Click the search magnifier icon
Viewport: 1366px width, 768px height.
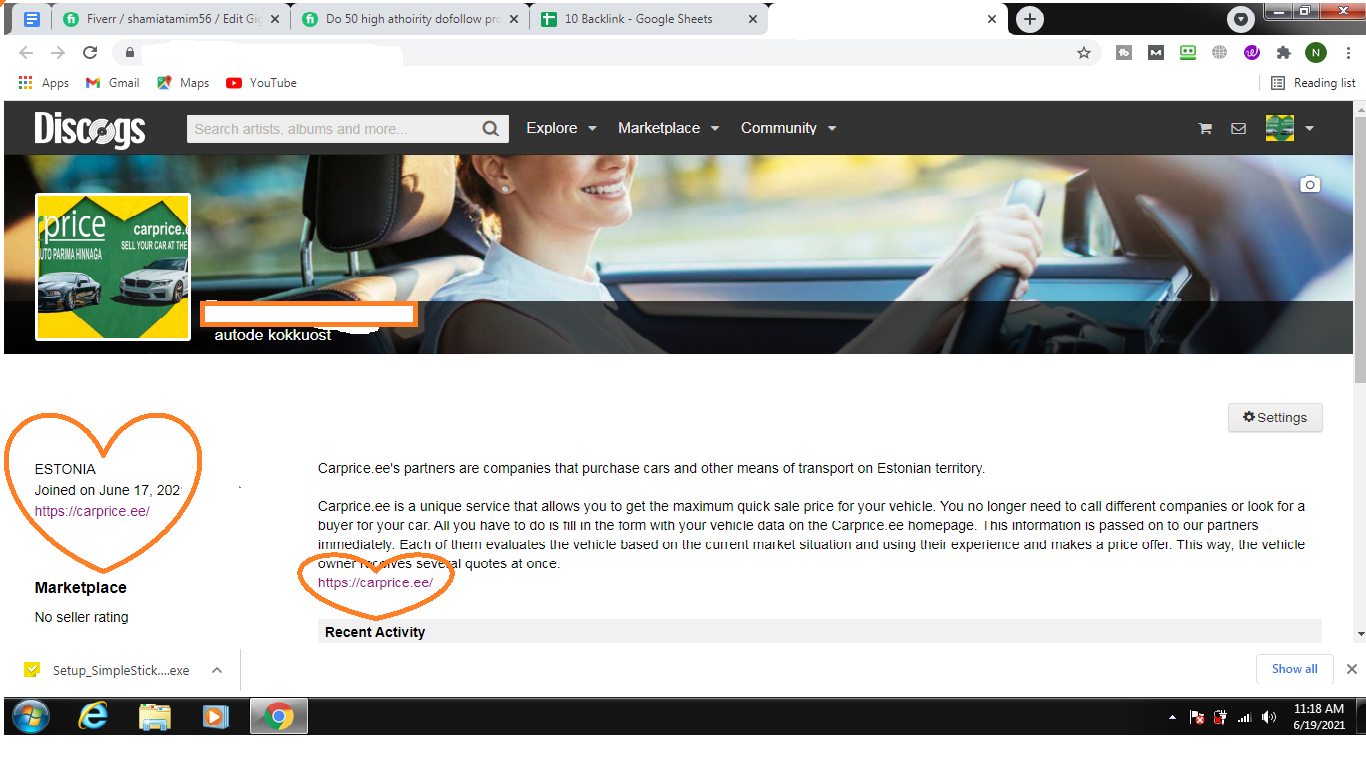(x=490, y=129)
